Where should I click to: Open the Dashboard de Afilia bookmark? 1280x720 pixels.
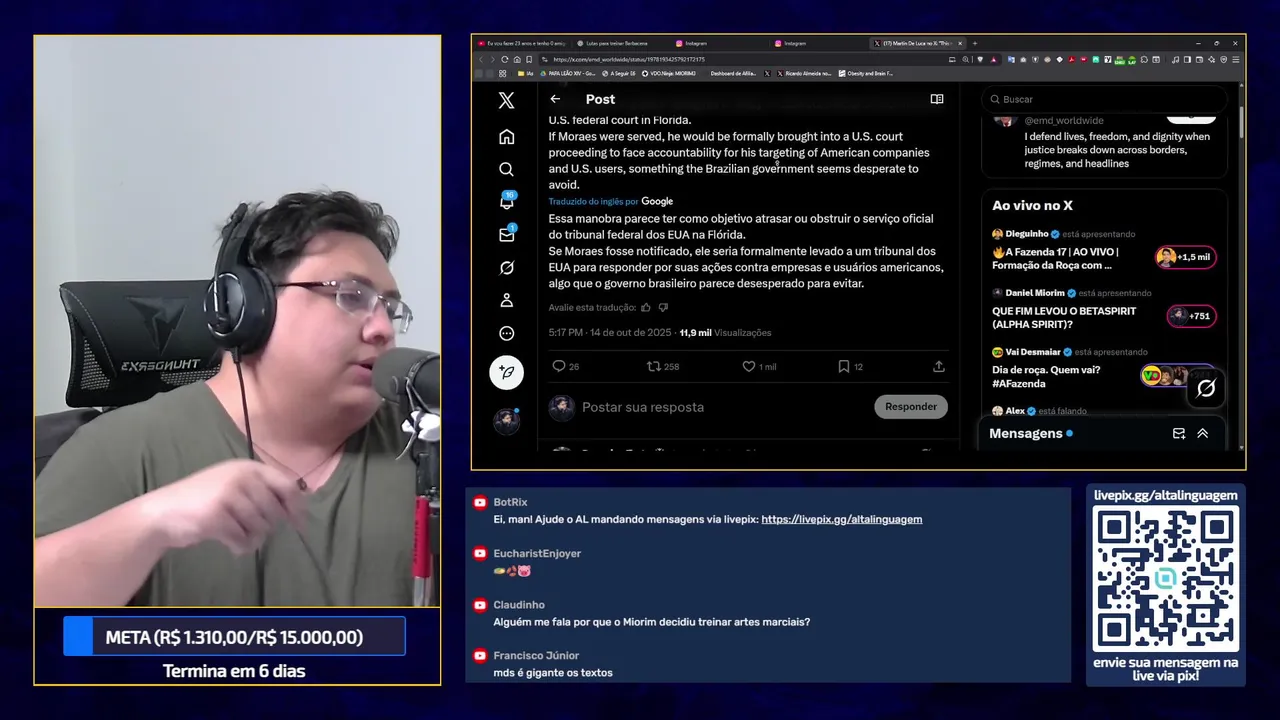[734, 73]
